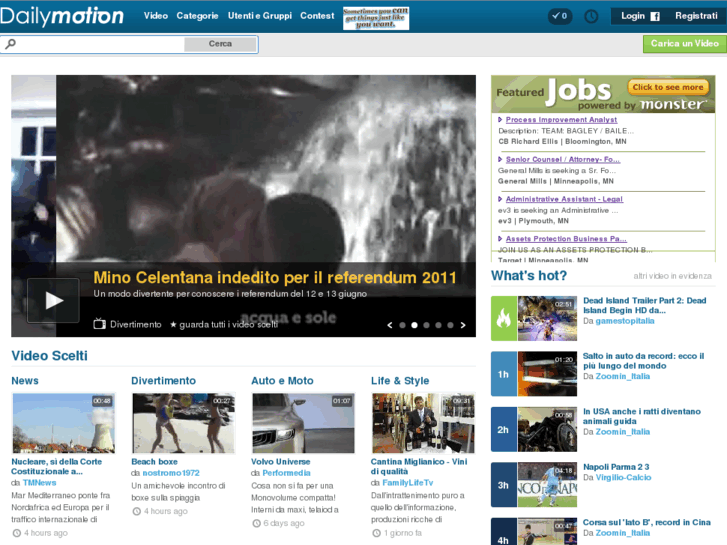
Task: Click the Divertimento label in featured player
Action: tap(136, 325)
